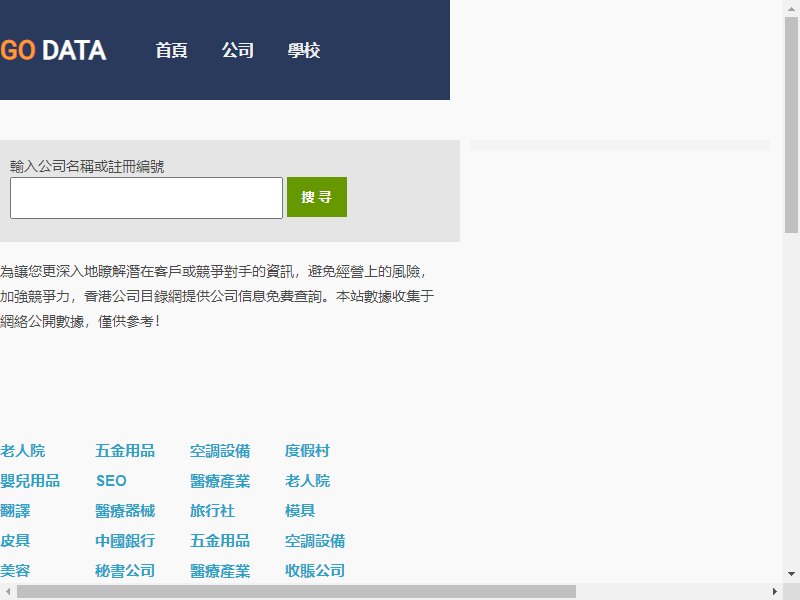The image size is (800, 600).
Task: Open the 模具 category link
Action: tap(300, 511)
